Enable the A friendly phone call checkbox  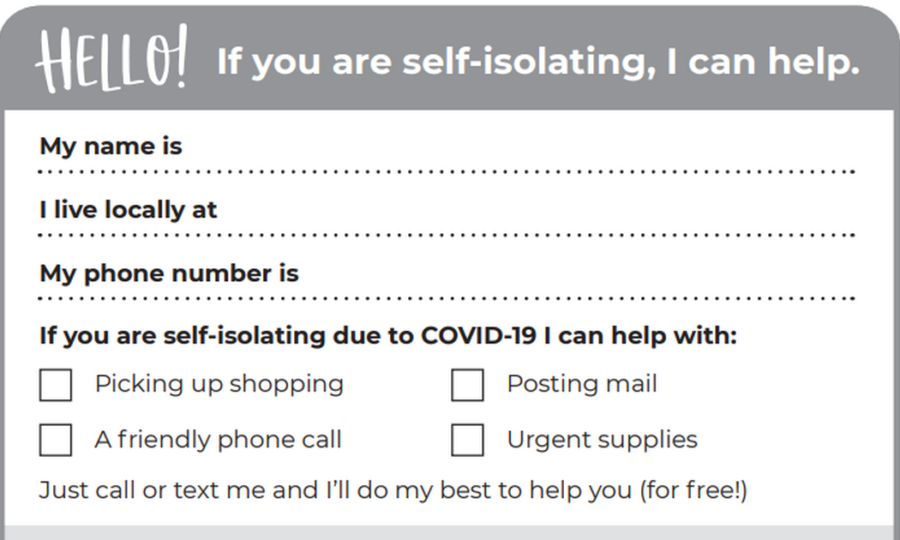pos(56,440)
